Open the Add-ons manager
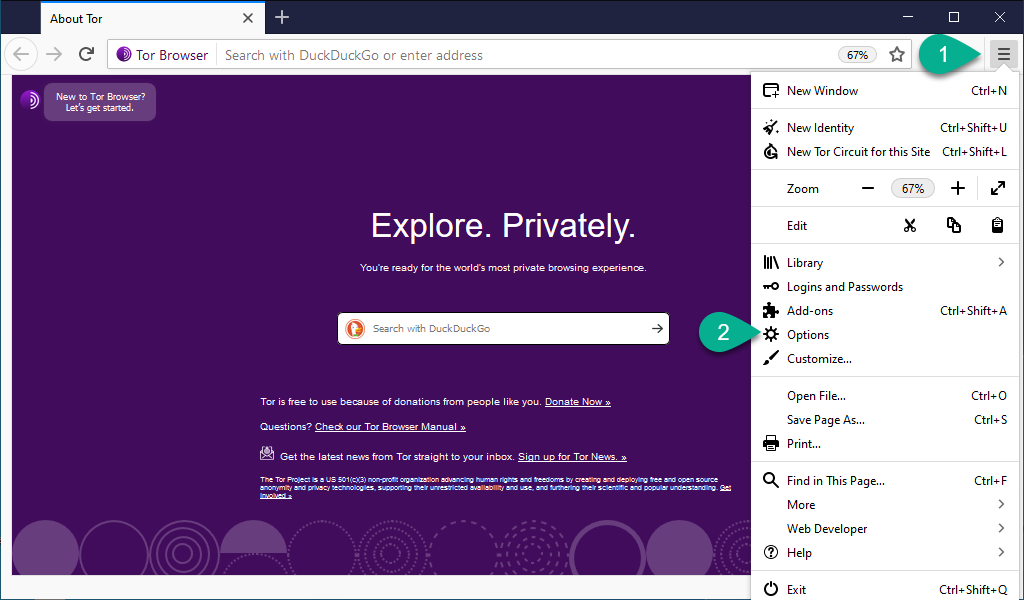Screen dimensions: 1024x600 [885, 311]
